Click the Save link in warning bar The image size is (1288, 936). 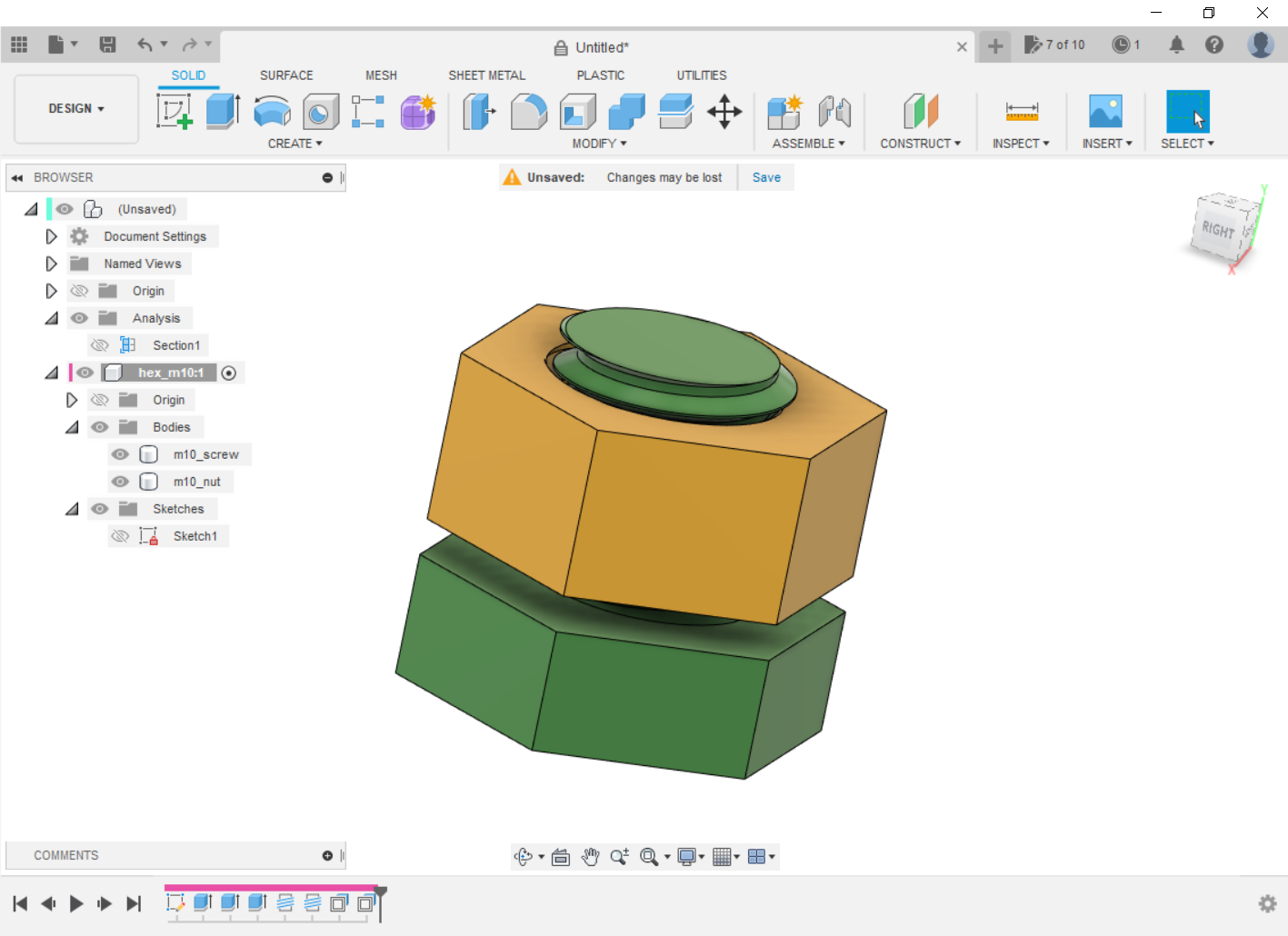[766, 177]
